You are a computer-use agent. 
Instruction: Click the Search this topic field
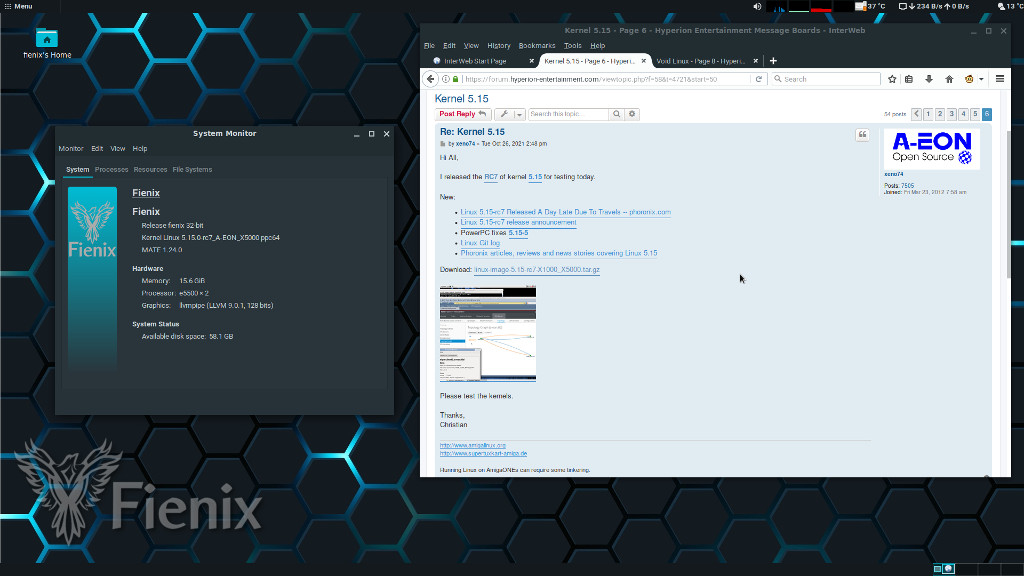click(x=568, y=114)
